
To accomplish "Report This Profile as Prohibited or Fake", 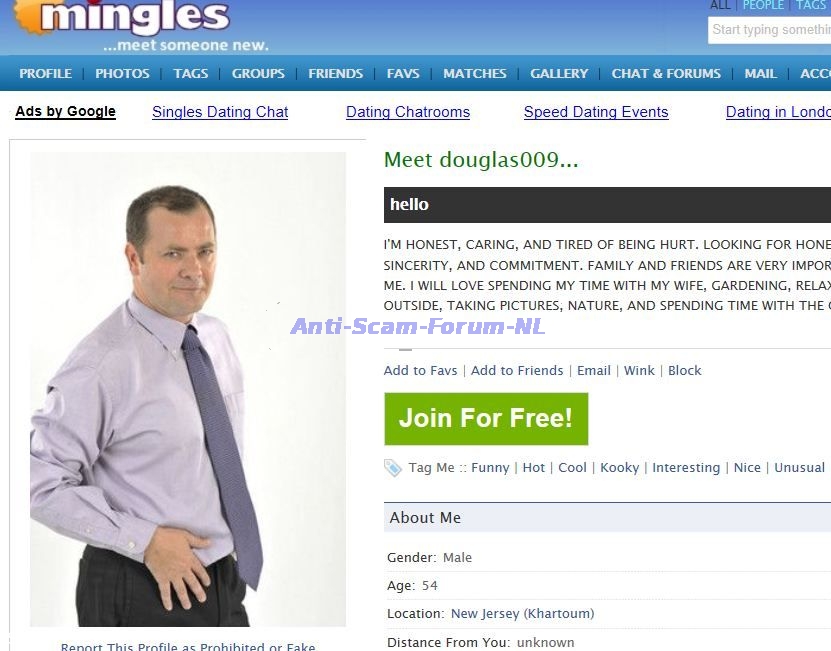I will (x=188, y=646).
